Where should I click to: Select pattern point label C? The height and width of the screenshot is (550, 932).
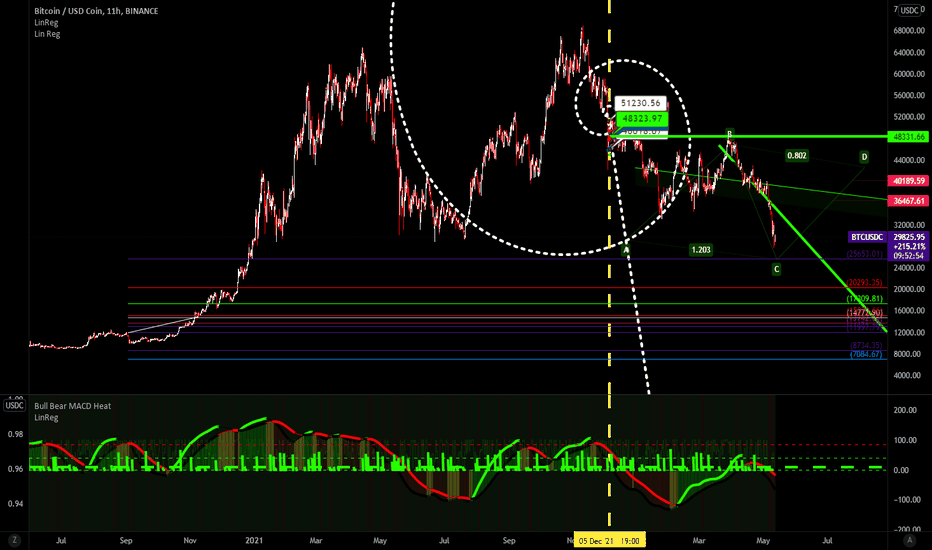click(x=776, y=269)
